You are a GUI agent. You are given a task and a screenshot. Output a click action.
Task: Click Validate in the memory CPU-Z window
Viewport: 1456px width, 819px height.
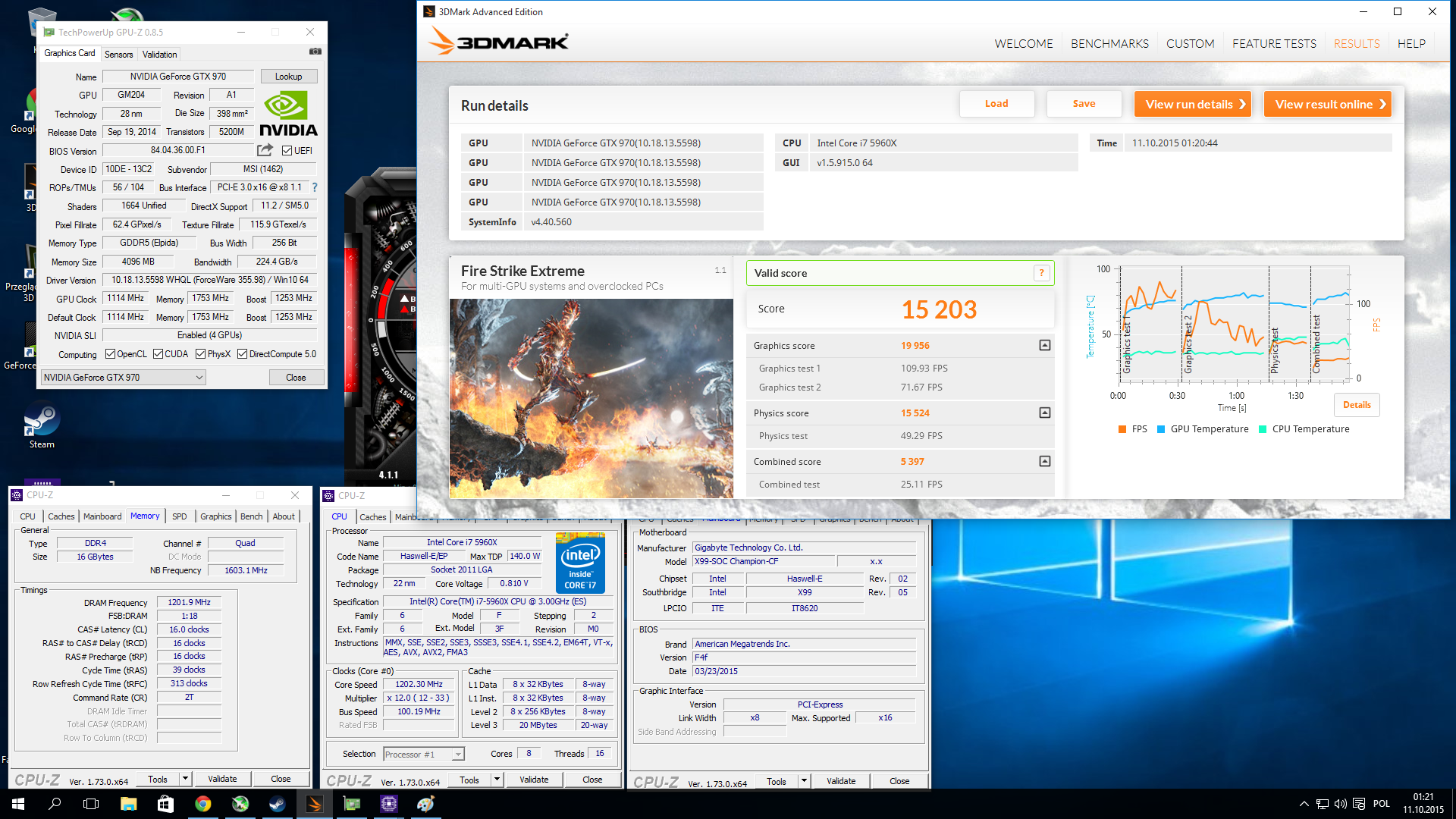(222, 779)
